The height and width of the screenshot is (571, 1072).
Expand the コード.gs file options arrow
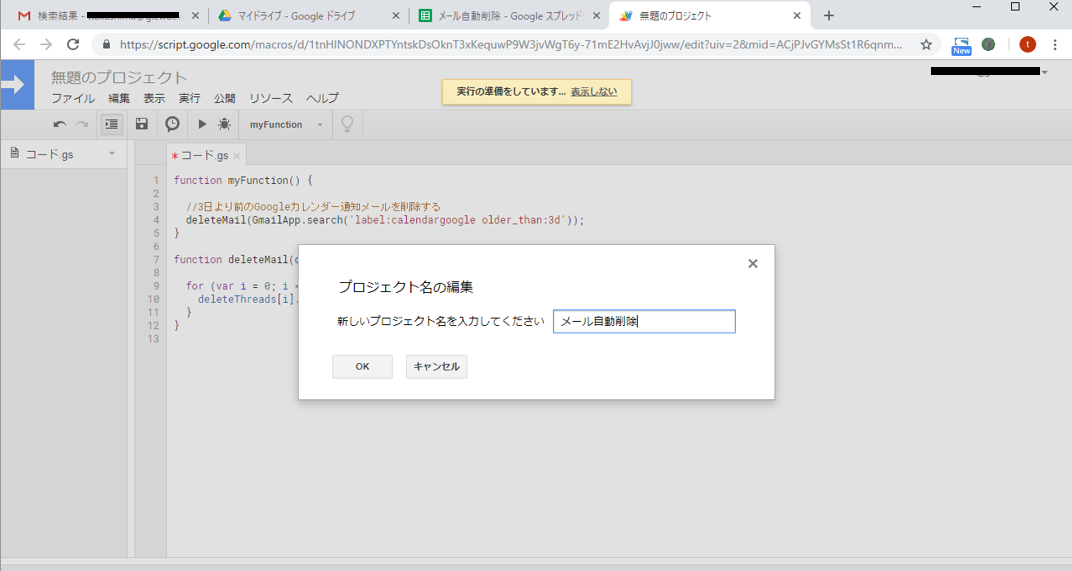[112, 154]
